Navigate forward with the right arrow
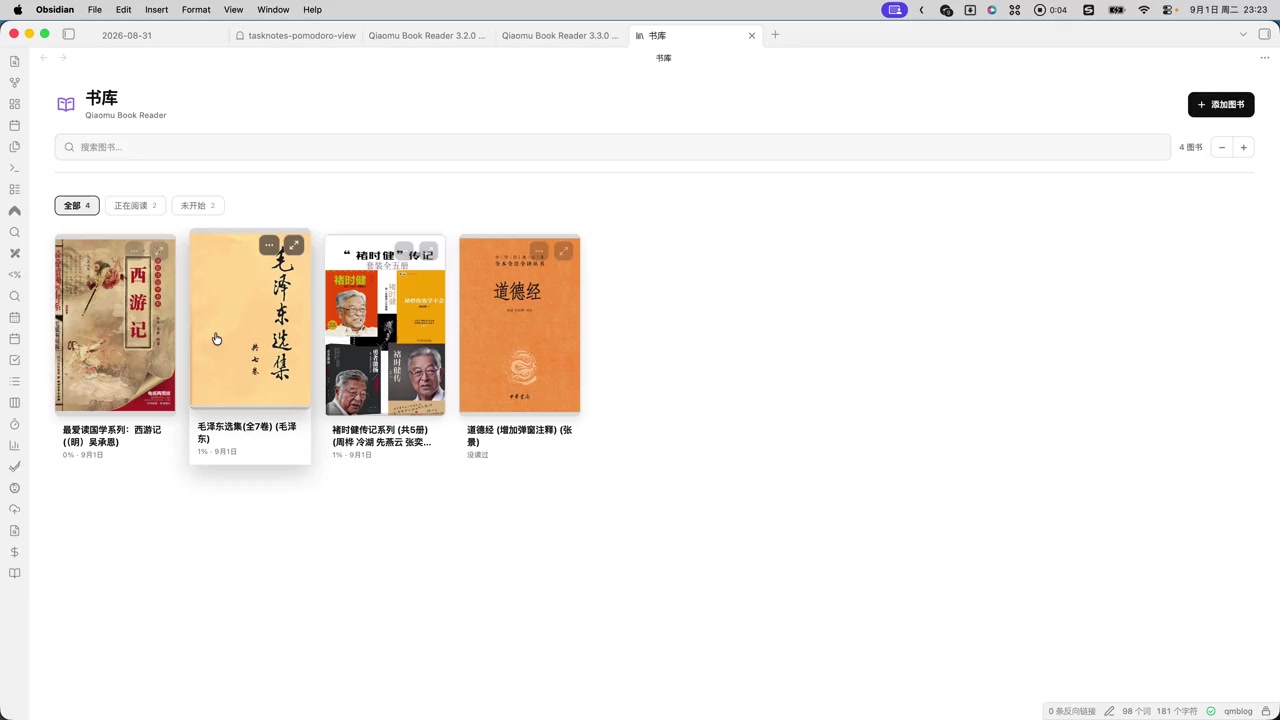The height and width of the screenshot is (720, 1280). (62, 58)
